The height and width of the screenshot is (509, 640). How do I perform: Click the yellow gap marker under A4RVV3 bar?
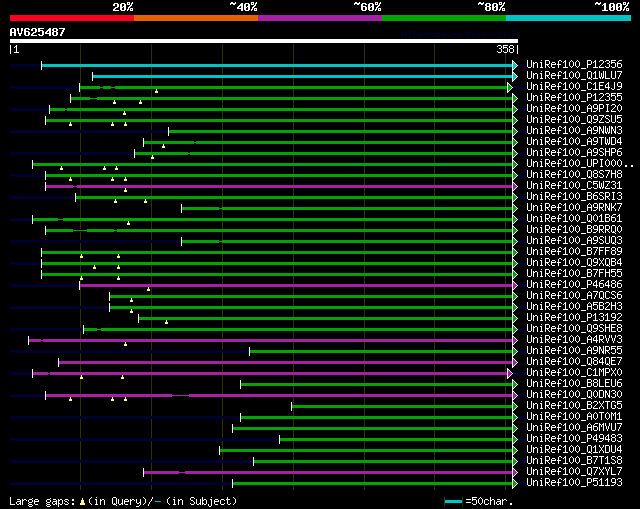pyautogui.click(x=125, y=345)
